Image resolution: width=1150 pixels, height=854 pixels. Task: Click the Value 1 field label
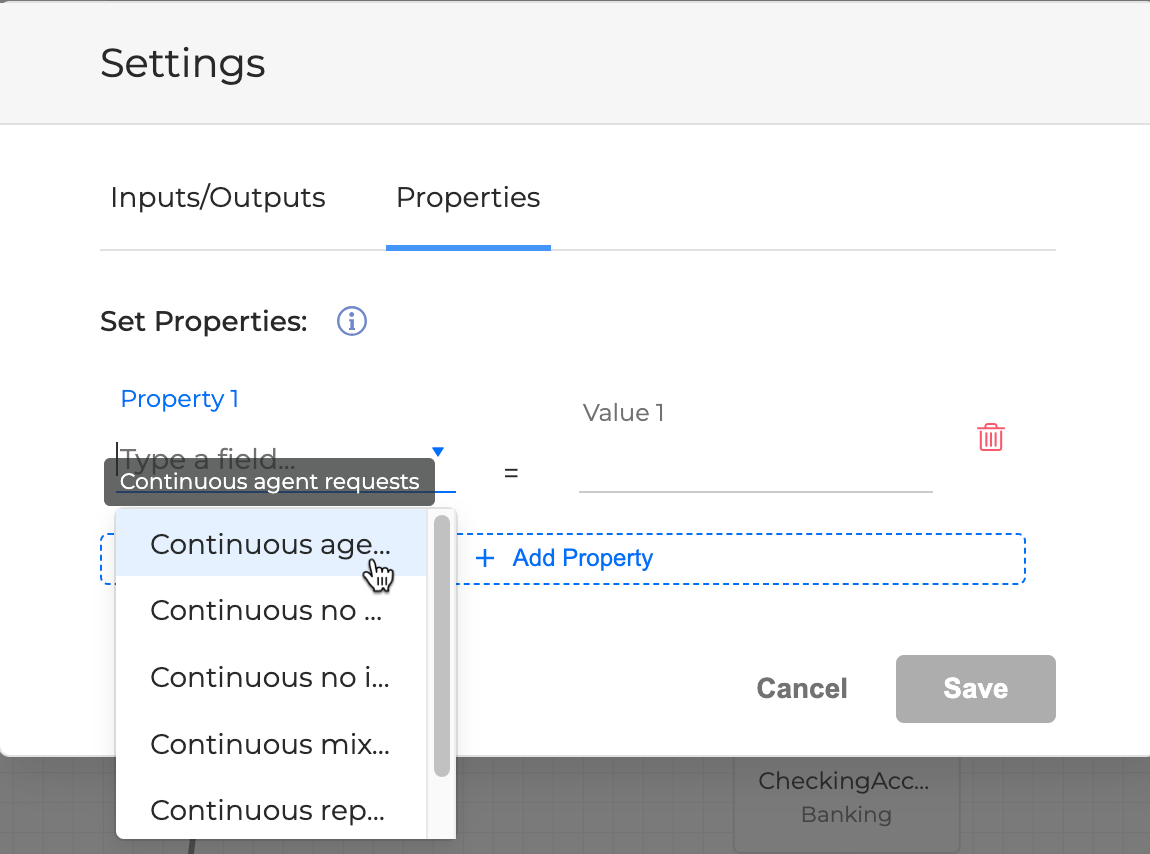[623, 413]
